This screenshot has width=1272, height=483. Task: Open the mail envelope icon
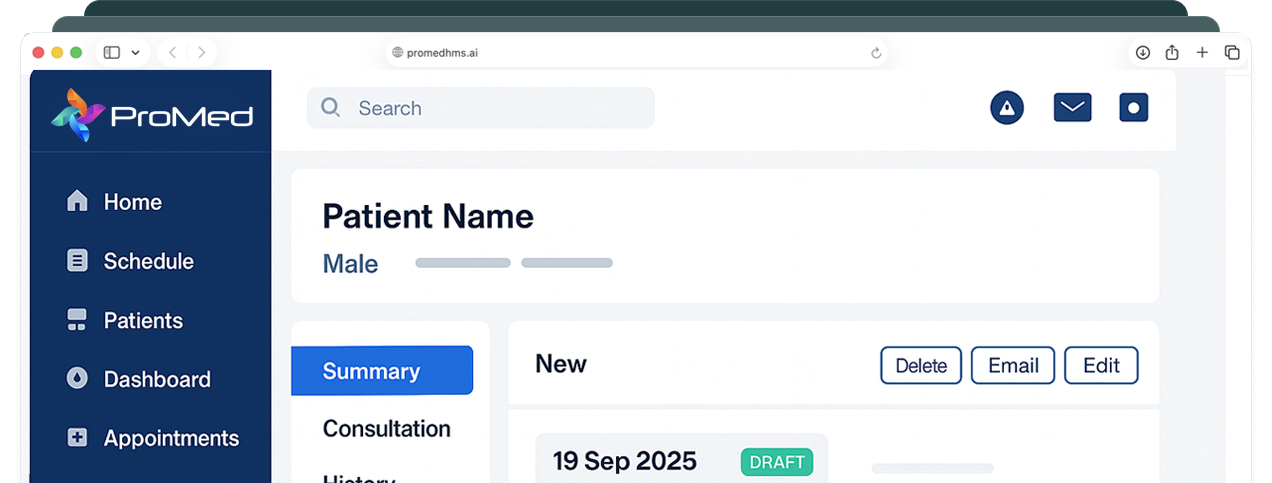(x=1072, y=108)
